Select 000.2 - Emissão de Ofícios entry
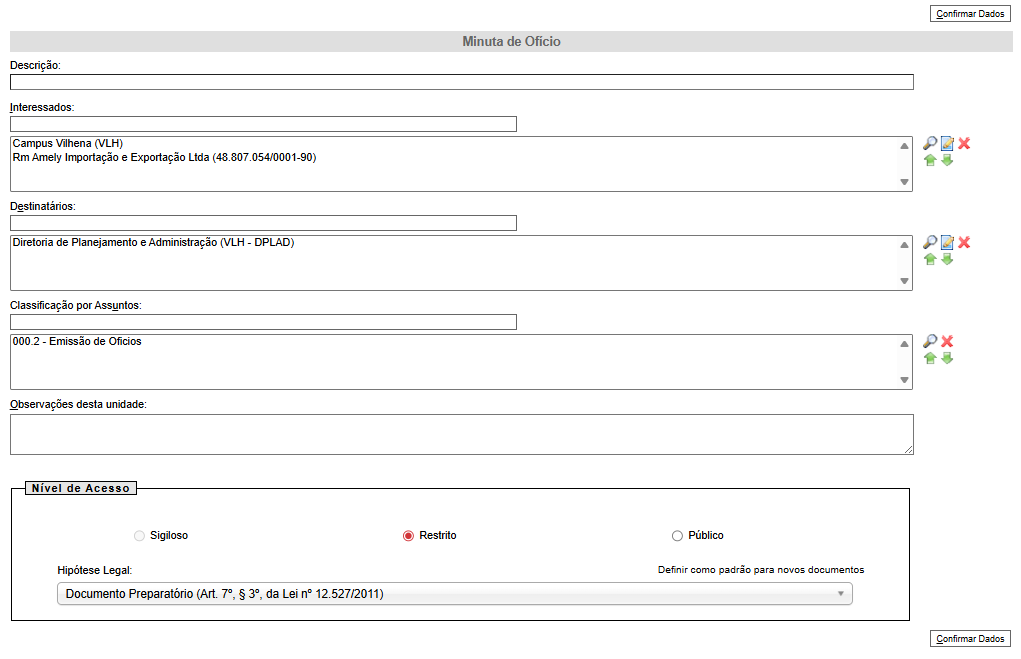This screenshot has width=1021, height=659. 77,342
